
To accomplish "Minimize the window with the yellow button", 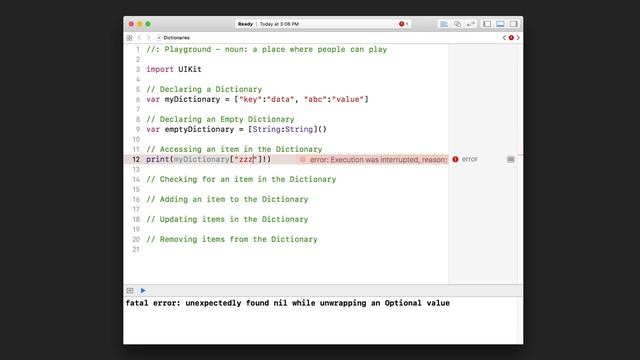I will click(140, 24).
